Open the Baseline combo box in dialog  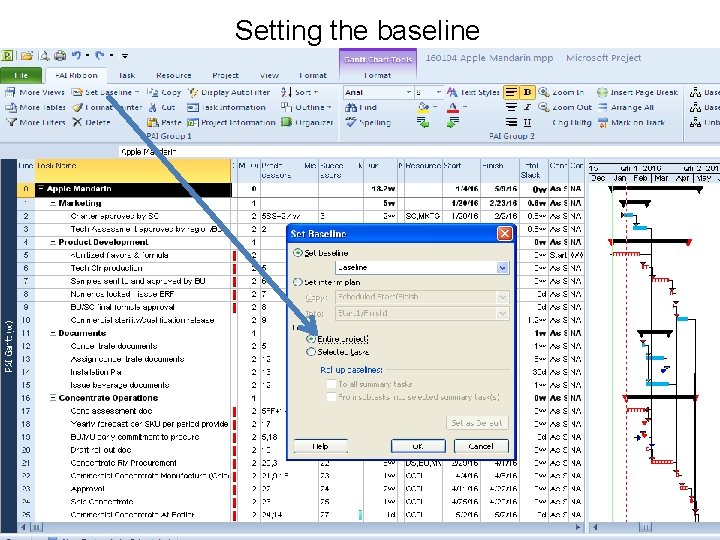[502, 267]
